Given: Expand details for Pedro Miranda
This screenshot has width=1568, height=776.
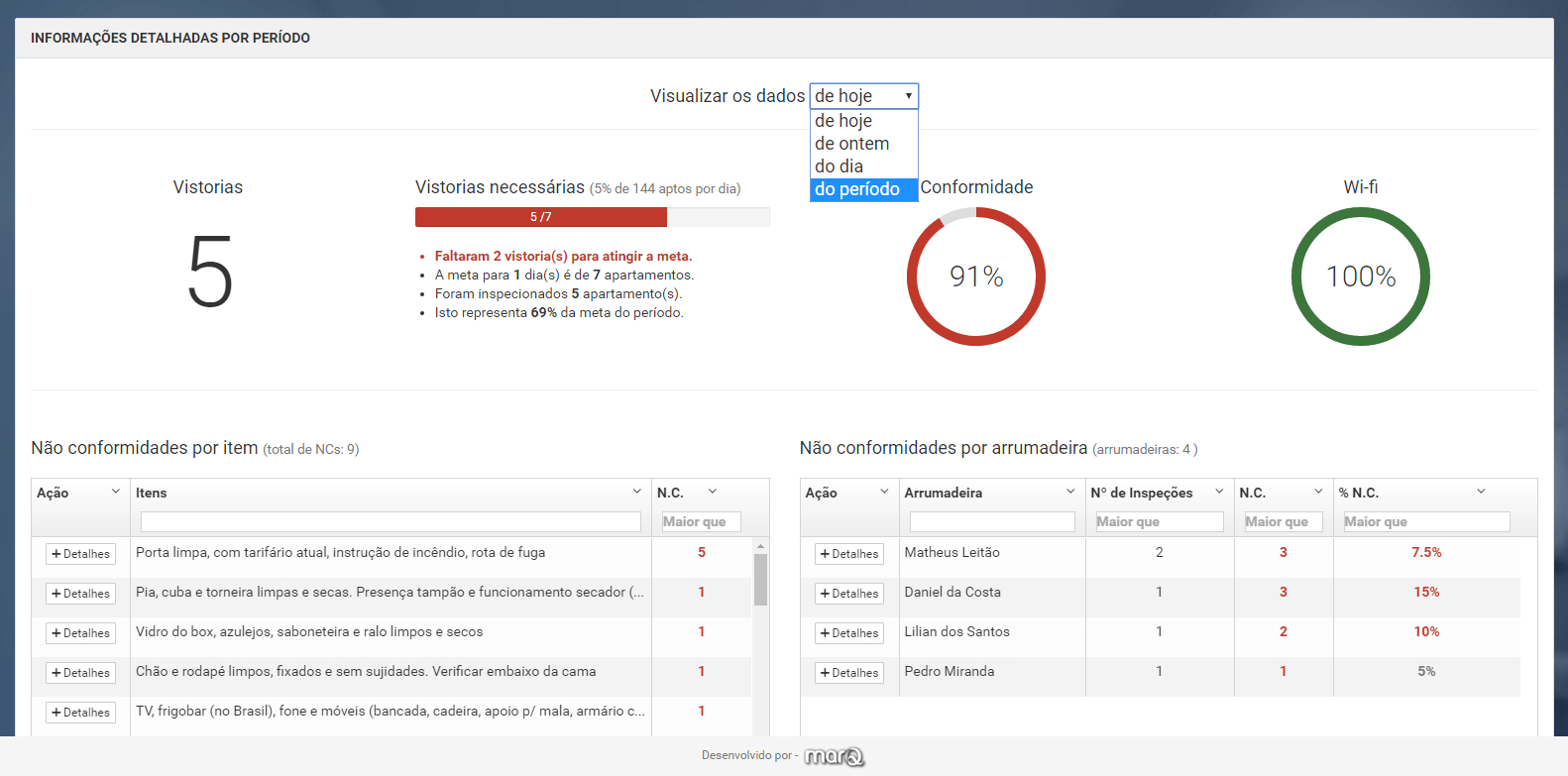Looking at the screenshot, I should [849, 673].
